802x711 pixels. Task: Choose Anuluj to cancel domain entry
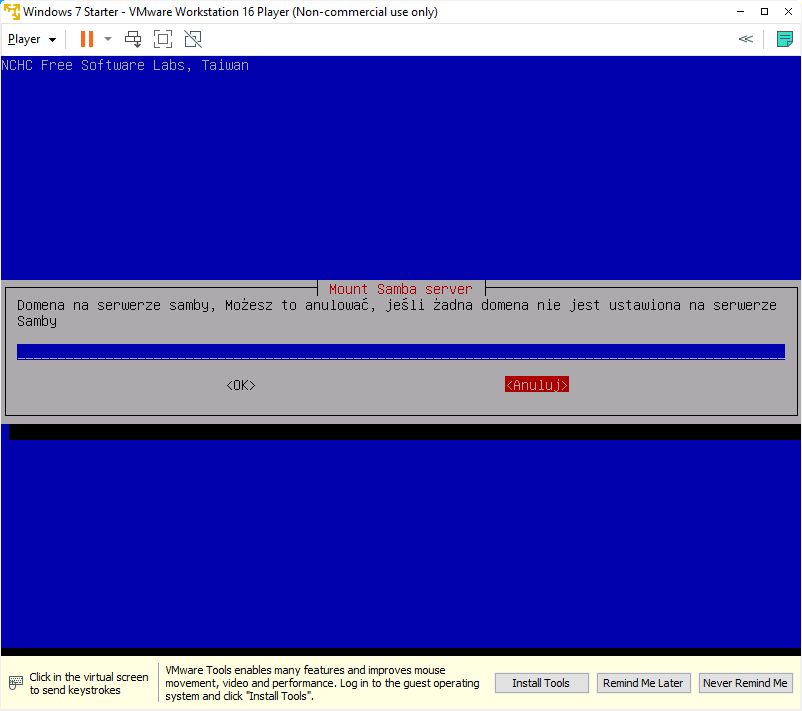coord(537,385)
